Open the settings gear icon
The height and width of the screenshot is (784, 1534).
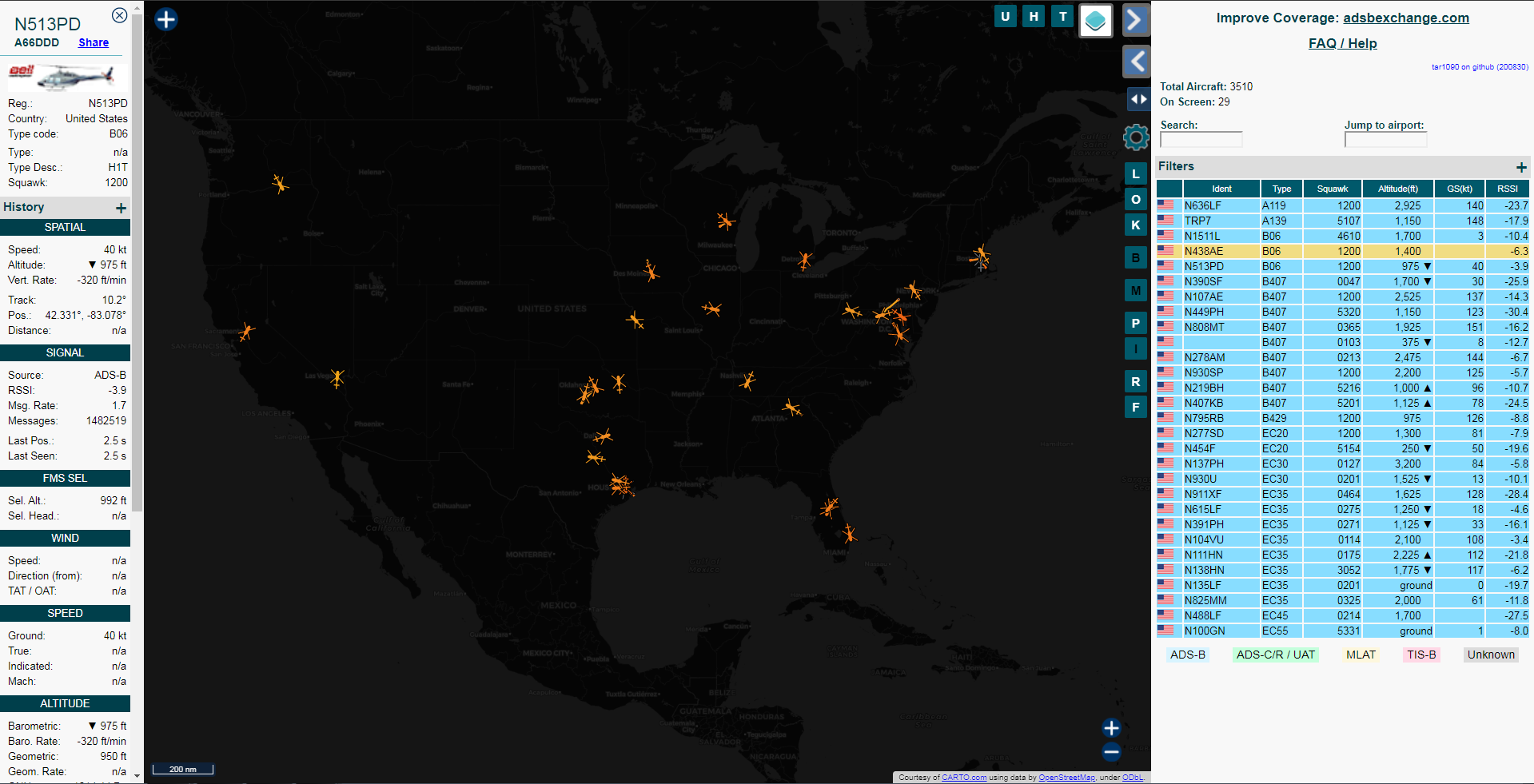(1136, 137)
